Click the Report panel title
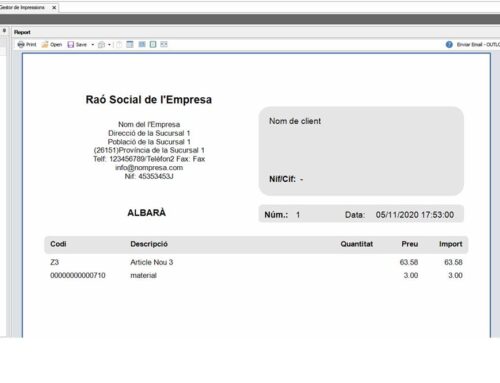The image size is (500, 383). pyautogui.click(x=22, y=32)
